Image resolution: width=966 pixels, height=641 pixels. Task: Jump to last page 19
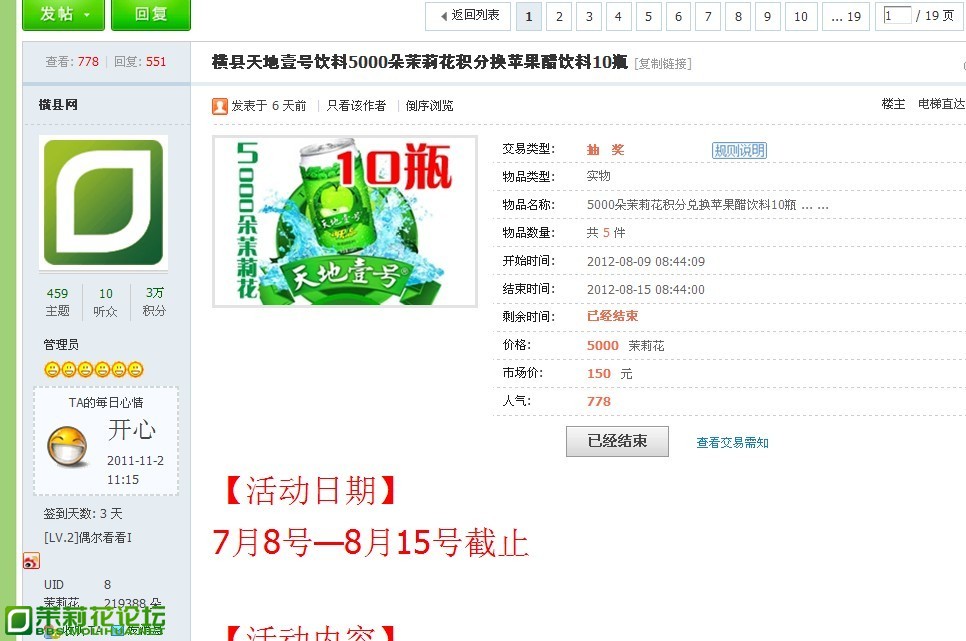pyautogui.click(x=846, y=17)
